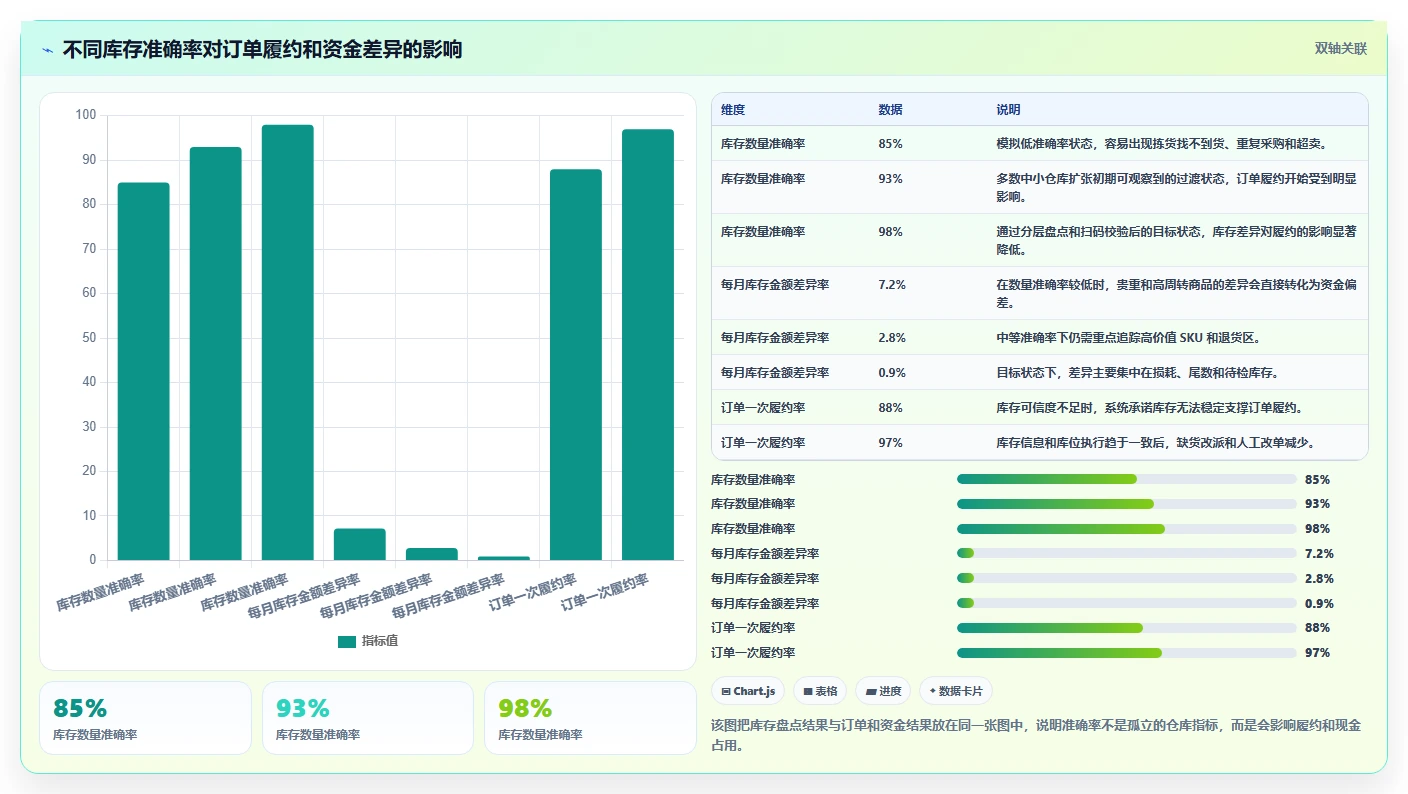Click the progress bar showing 7.2%
Viewport: 1408px width, 794px height.
(1127, 553)
